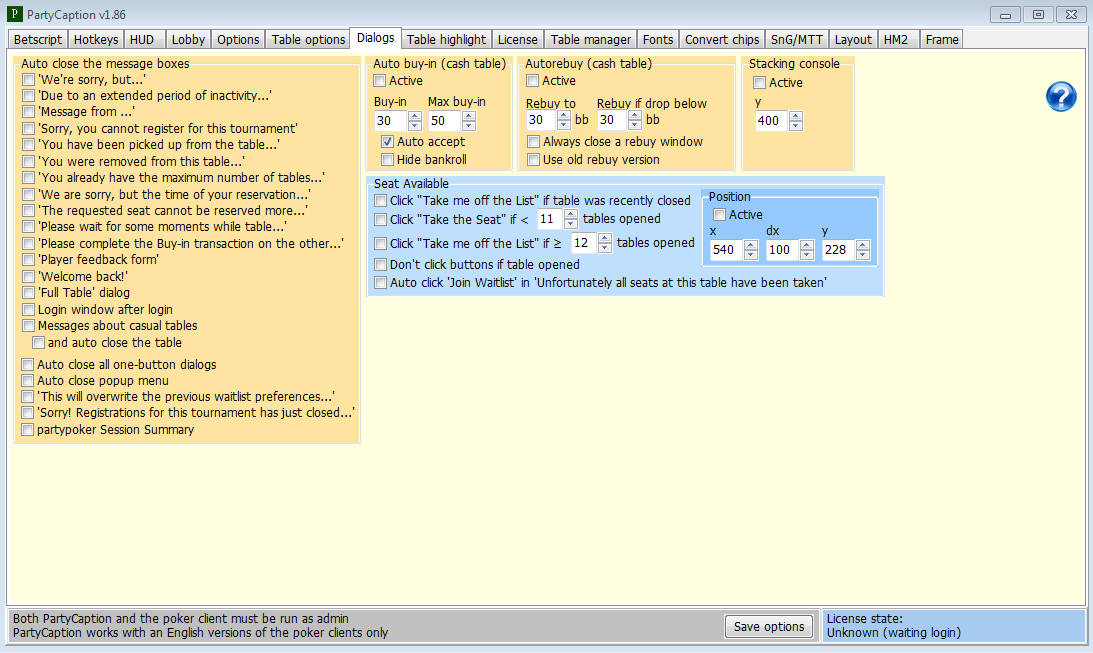The image size is (1093, 653).
Task: Select the Lobby tab
Action: click(188, 40)
